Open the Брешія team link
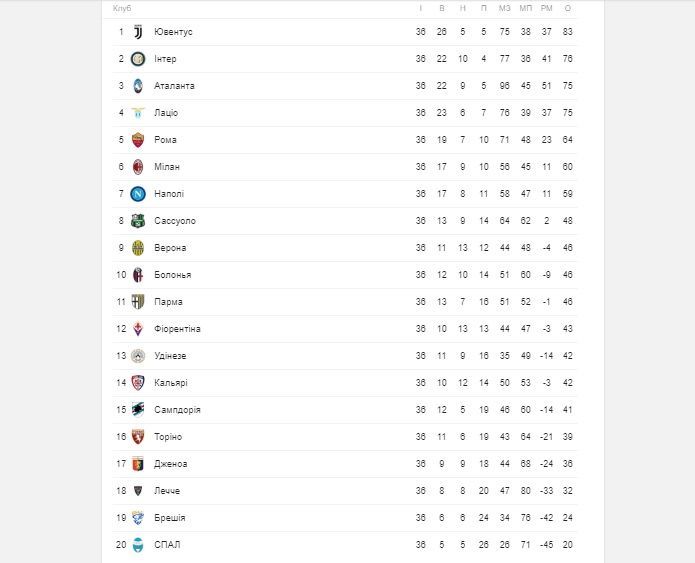This screenshot has width=695, height=563. (170, 518)
